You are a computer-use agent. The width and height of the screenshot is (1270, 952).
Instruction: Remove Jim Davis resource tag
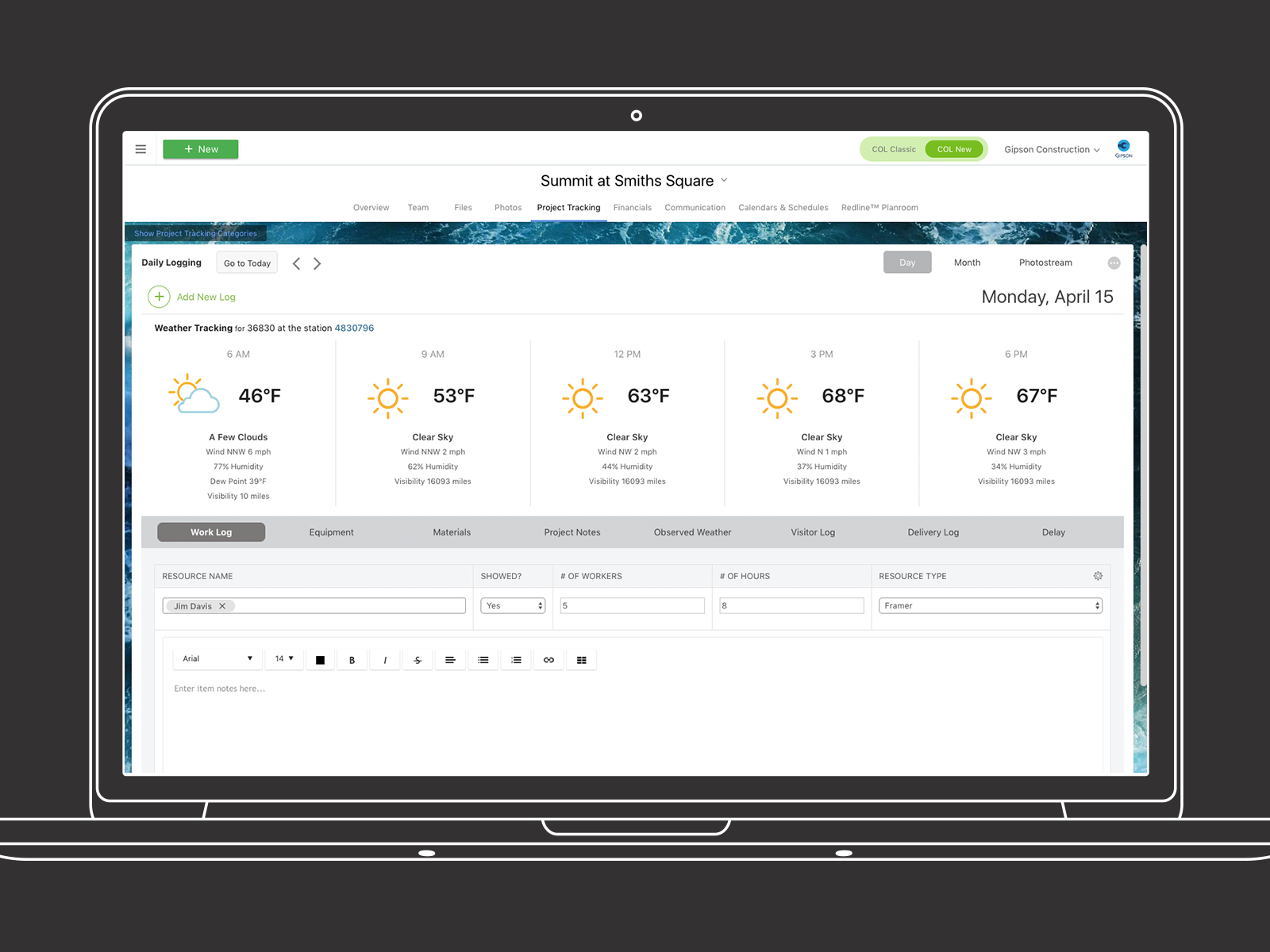(x=222, y=606)
